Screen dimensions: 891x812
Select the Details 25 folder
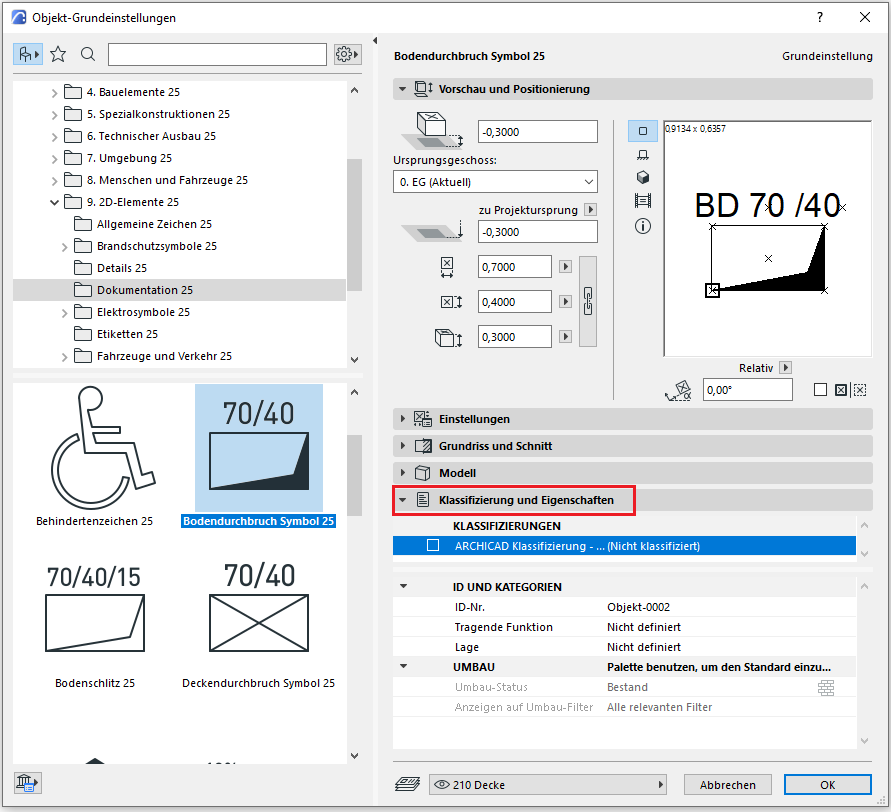click(122, 268)
